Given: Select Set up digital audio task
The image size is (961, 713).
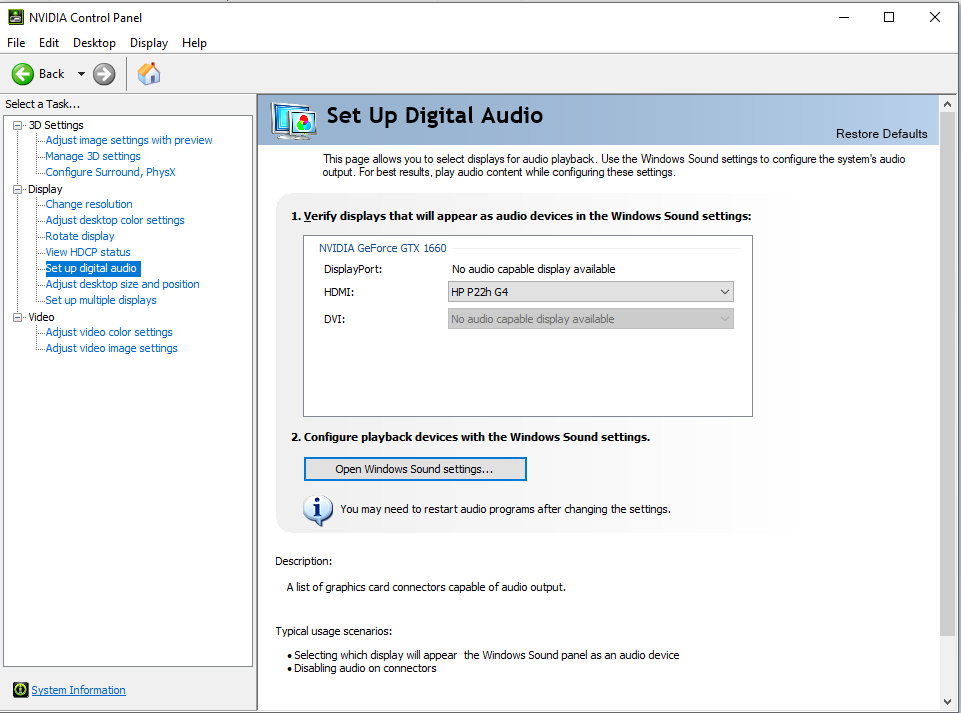Looking at the screenshot, I should (x=93, y=268).
